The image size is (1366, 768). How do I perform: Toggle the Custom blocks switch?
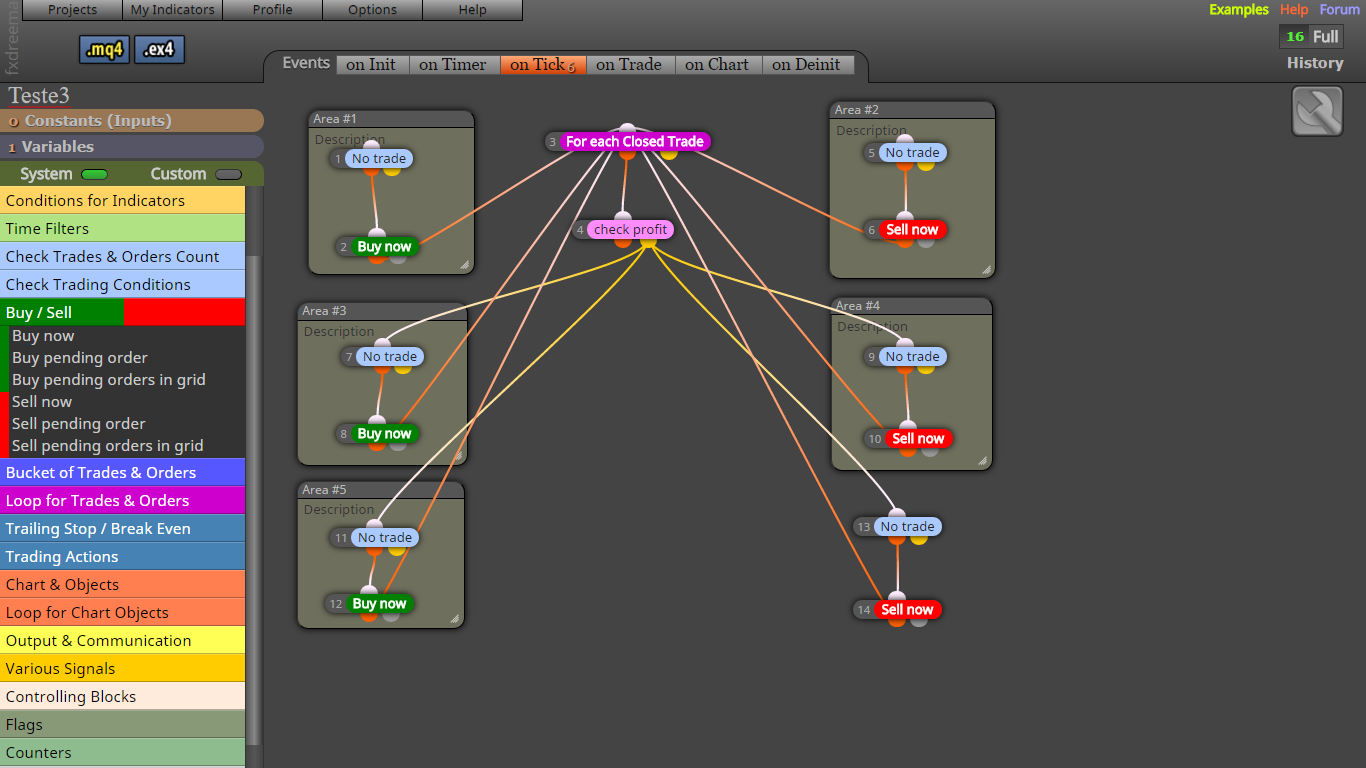pyautogui.click(x=229, y=174)
